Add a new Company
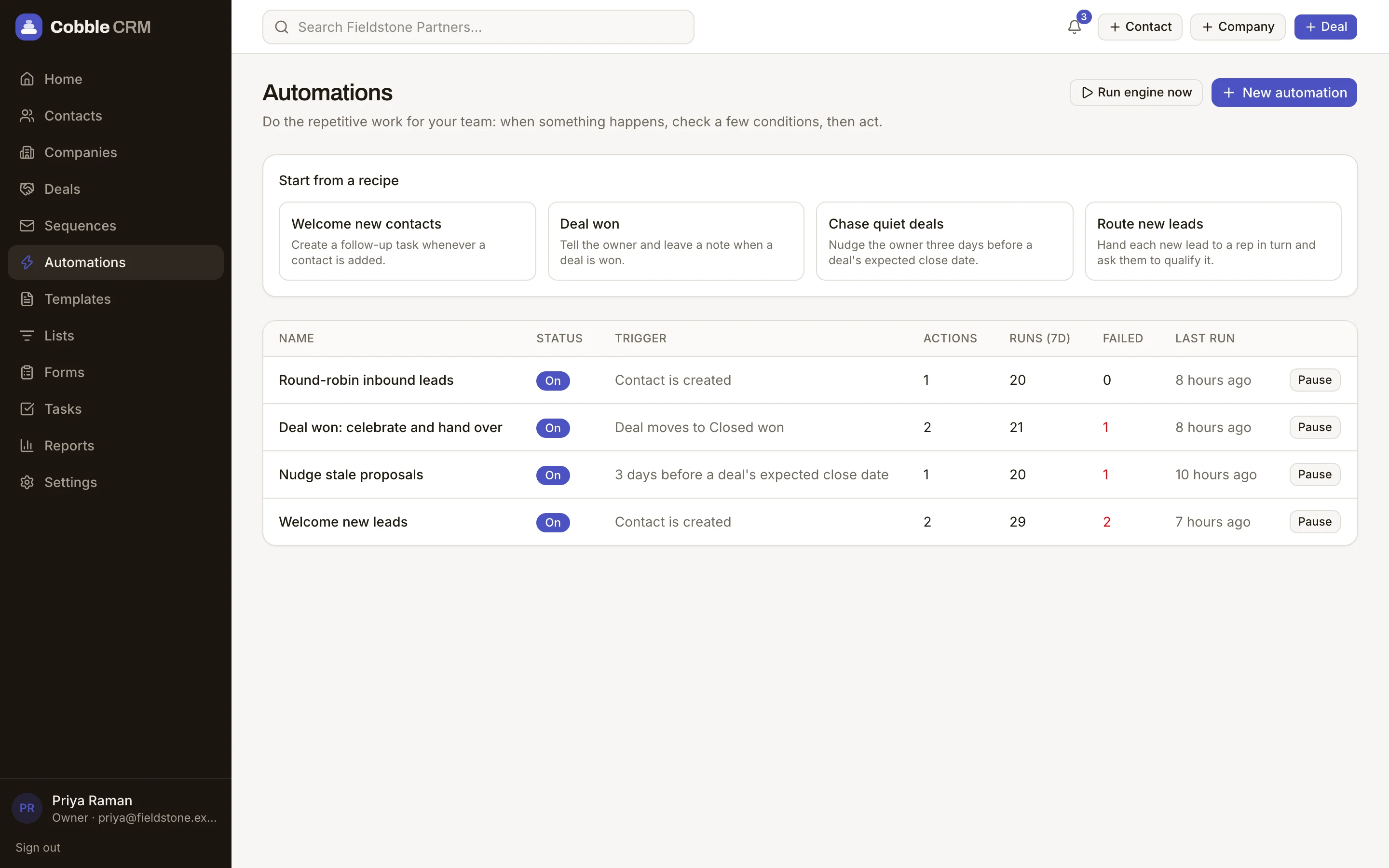This screenshot has height=868, width=1389. [x=1238, y=27]
